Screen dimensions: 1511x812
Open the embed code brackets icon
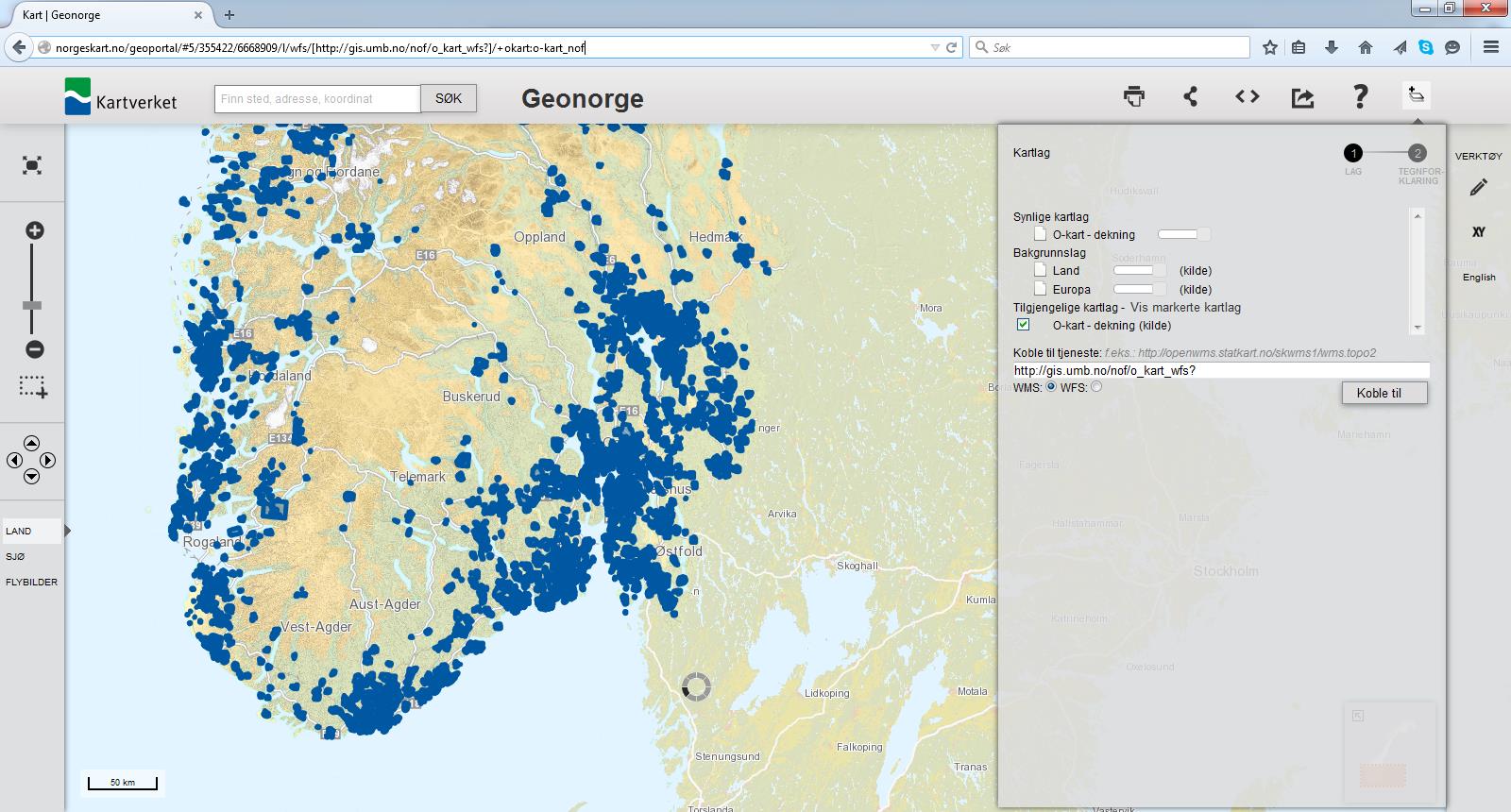(x=1247, y=96)
